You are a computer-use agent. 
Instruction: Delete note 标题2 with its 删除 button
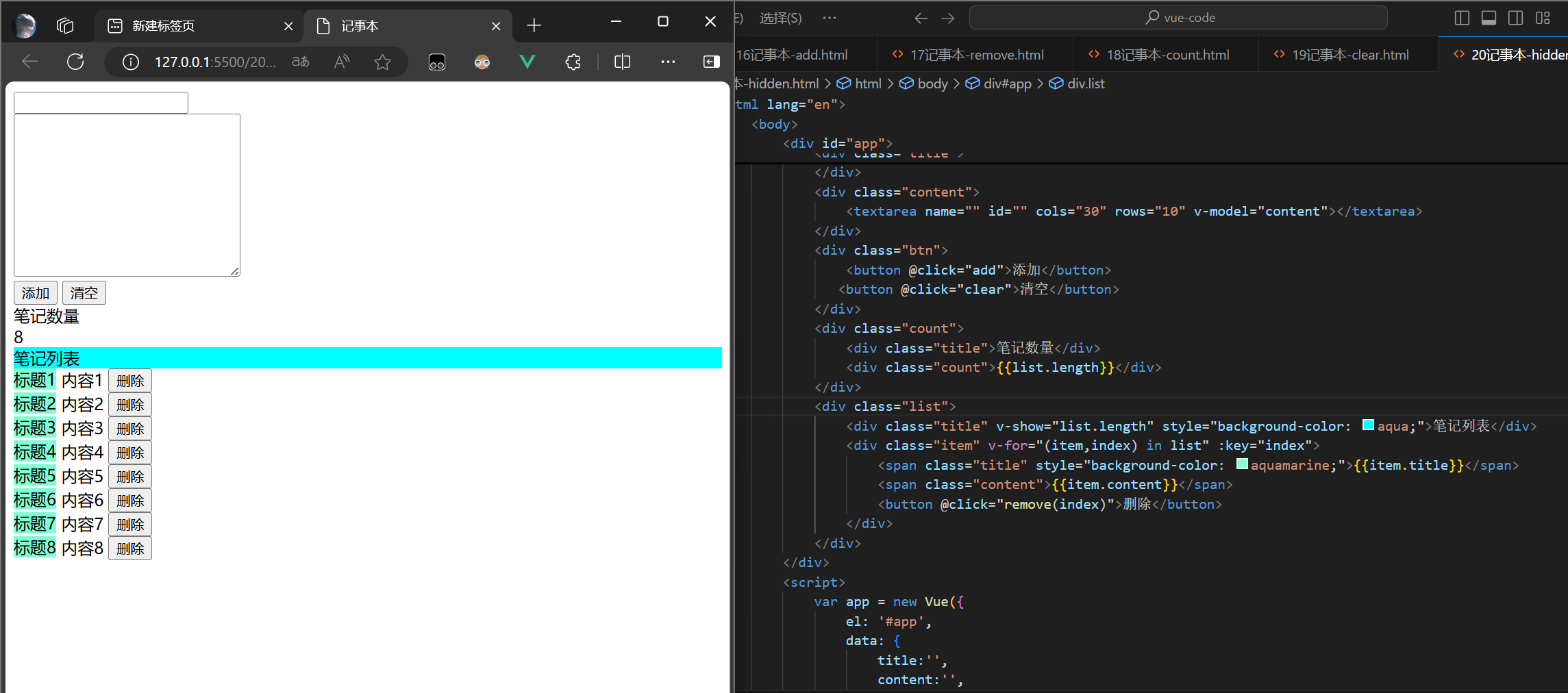coord(130,405)
